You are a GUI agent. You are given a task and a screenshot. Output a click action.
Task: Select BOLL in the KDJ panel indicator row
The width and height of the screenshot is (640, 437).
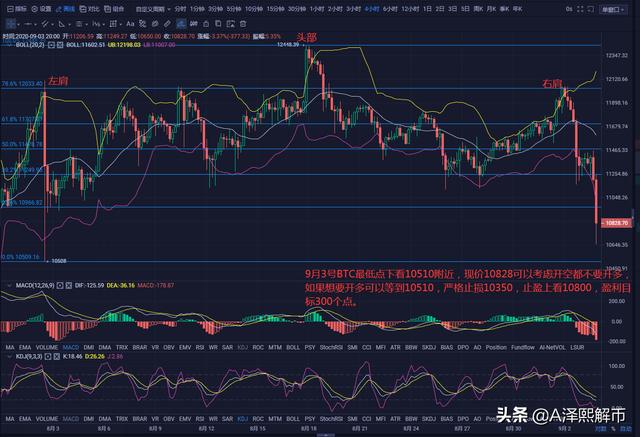click(293, 419)
